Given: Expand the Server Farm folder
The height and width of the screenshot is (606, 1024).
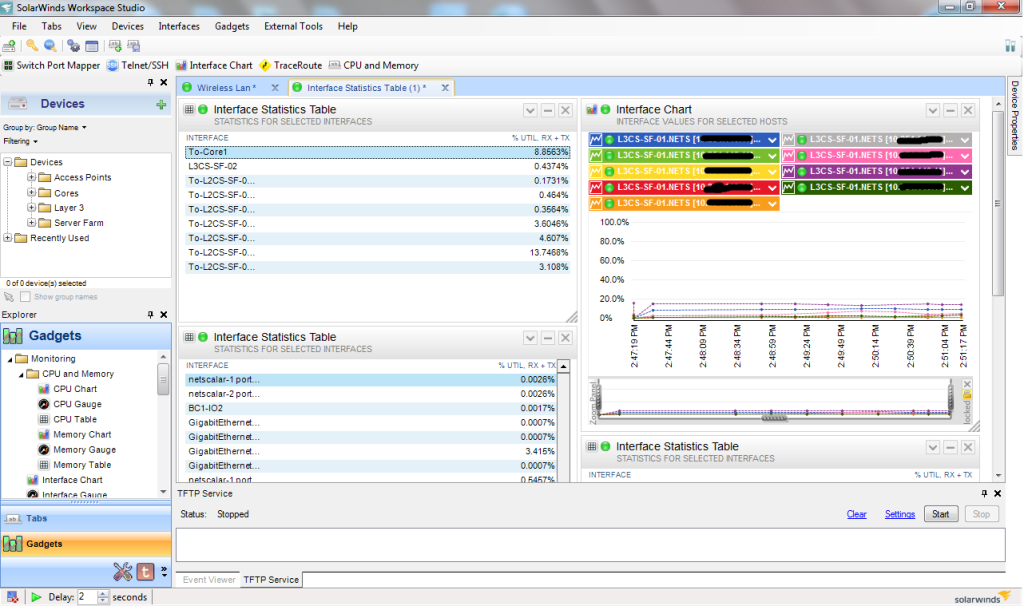Looking at the screenshot, I should click(31, 222).
